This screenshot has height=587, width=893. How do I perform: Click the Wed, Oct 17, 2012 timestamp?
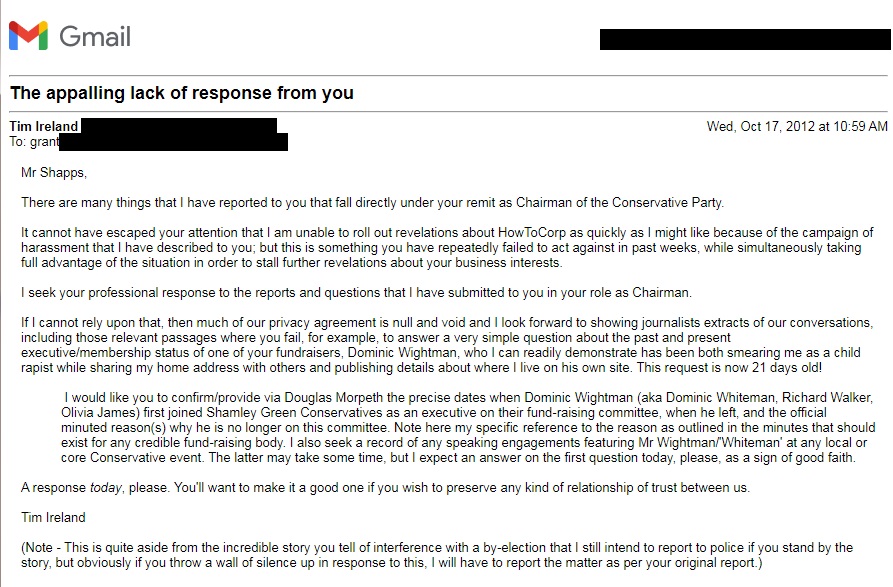(796, 127)
